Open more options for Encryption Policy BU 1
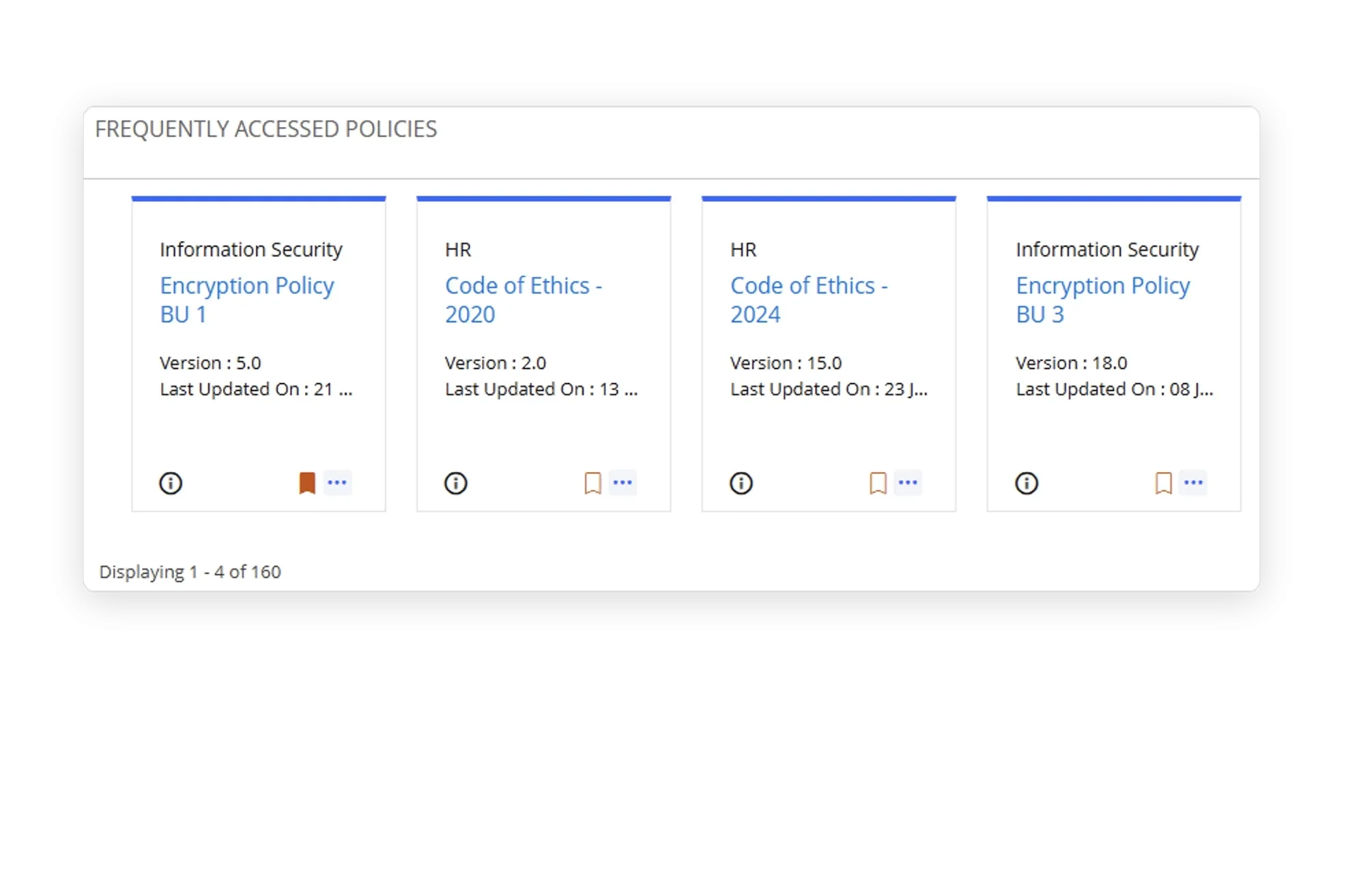Viewport: 1348px width, 896px height. point(337,482)
